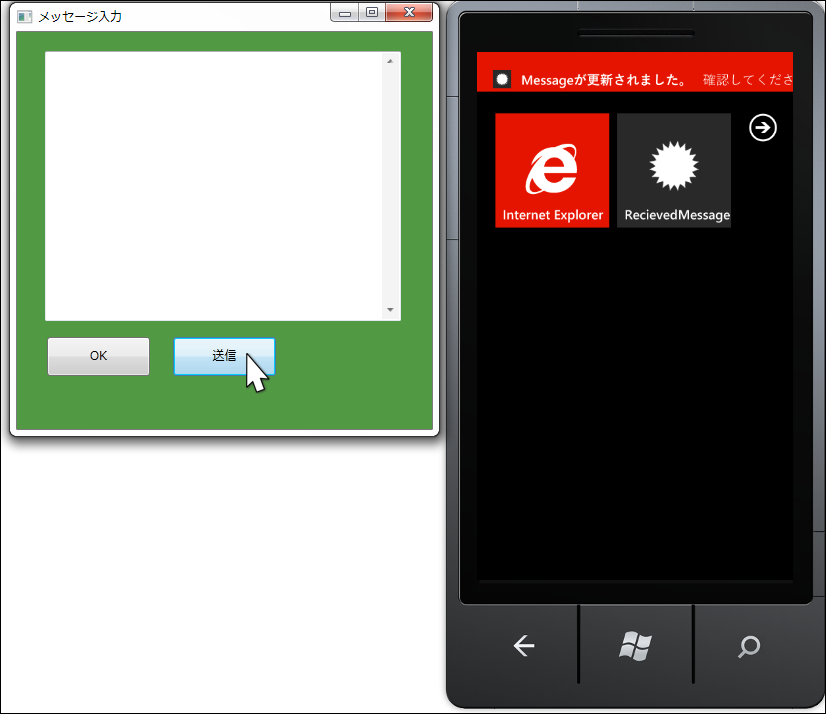Open the RecievedMessage tile

pyautogui.click(x=674, y=170)
